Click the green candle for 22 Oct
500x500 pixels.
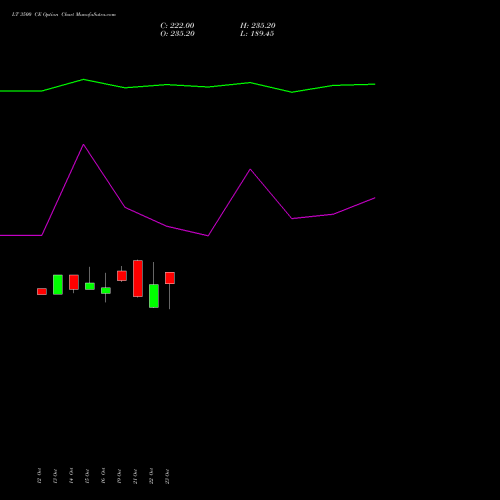click(x=154, y=296)
